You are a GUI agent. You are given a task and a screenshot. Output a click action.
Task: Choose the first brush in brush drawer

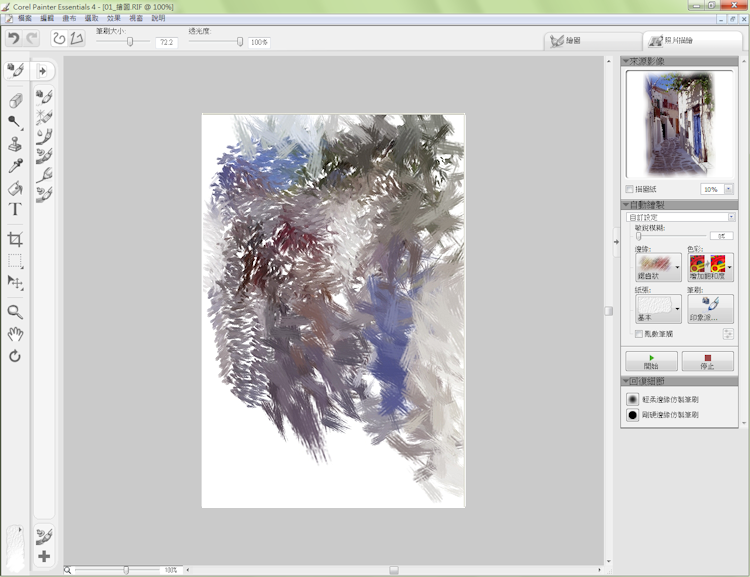pyautogui.click(x=44, y=97)
